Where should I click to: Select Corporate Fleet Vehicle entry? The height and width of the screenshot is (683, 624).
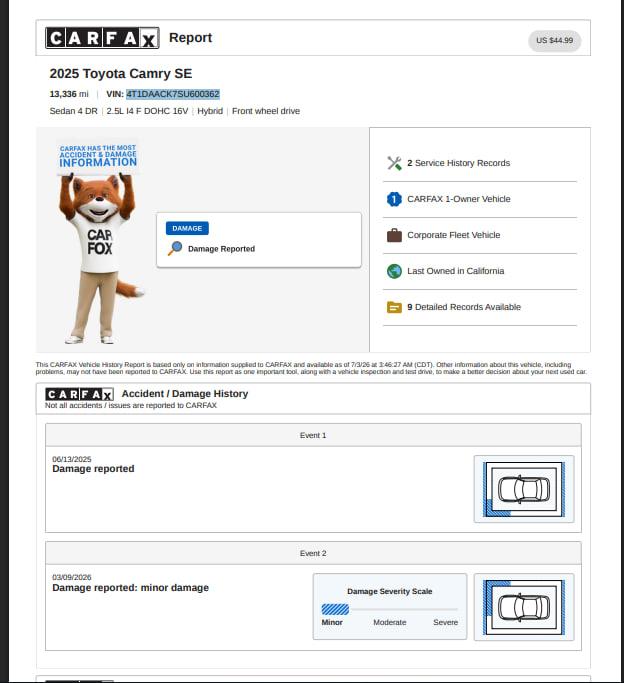(x=453, y=235)
